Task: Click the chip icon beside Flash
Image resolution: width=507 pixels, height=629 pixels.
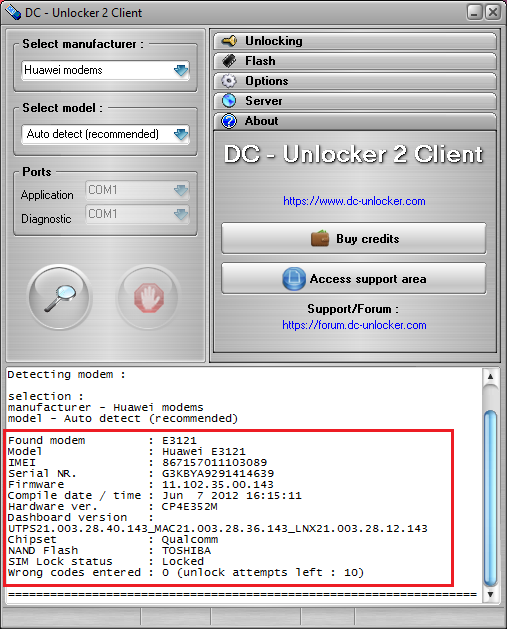Action: [x=229, y=61]
